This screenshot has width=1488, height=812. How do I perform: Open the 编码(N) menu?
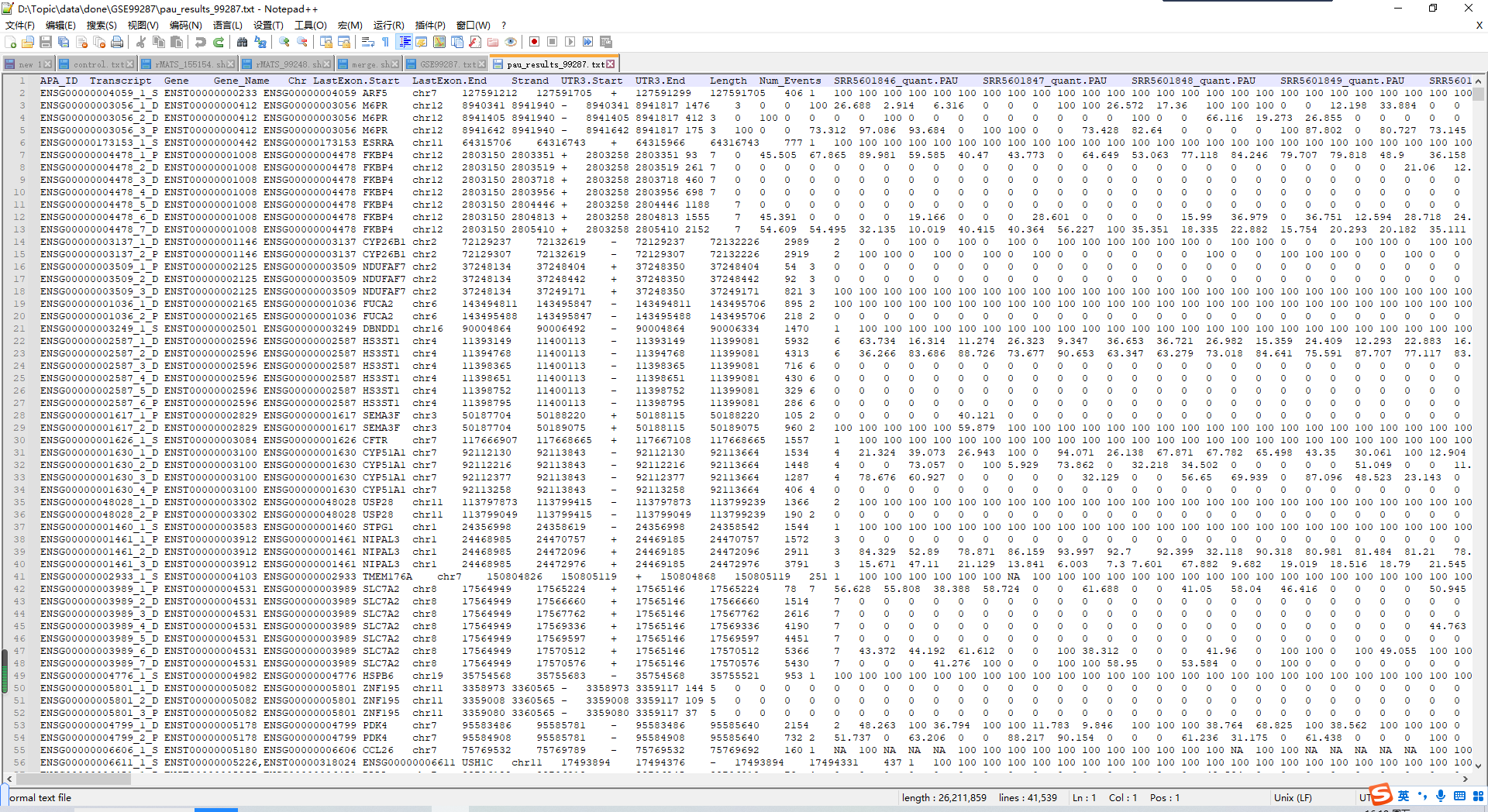point(186,26)
